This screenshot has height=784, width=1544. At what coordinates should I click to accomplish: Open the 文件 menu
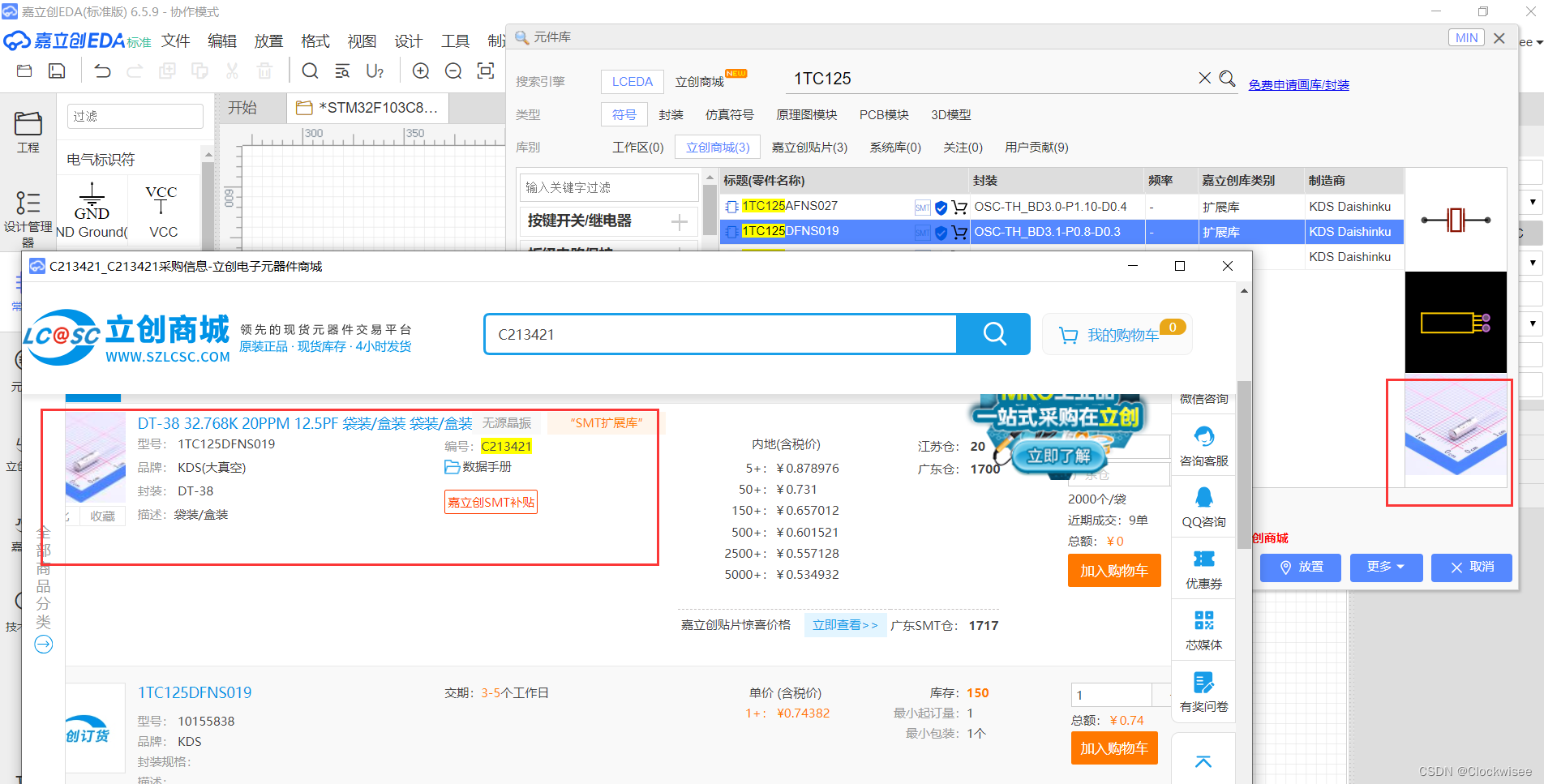click(175, 41)
